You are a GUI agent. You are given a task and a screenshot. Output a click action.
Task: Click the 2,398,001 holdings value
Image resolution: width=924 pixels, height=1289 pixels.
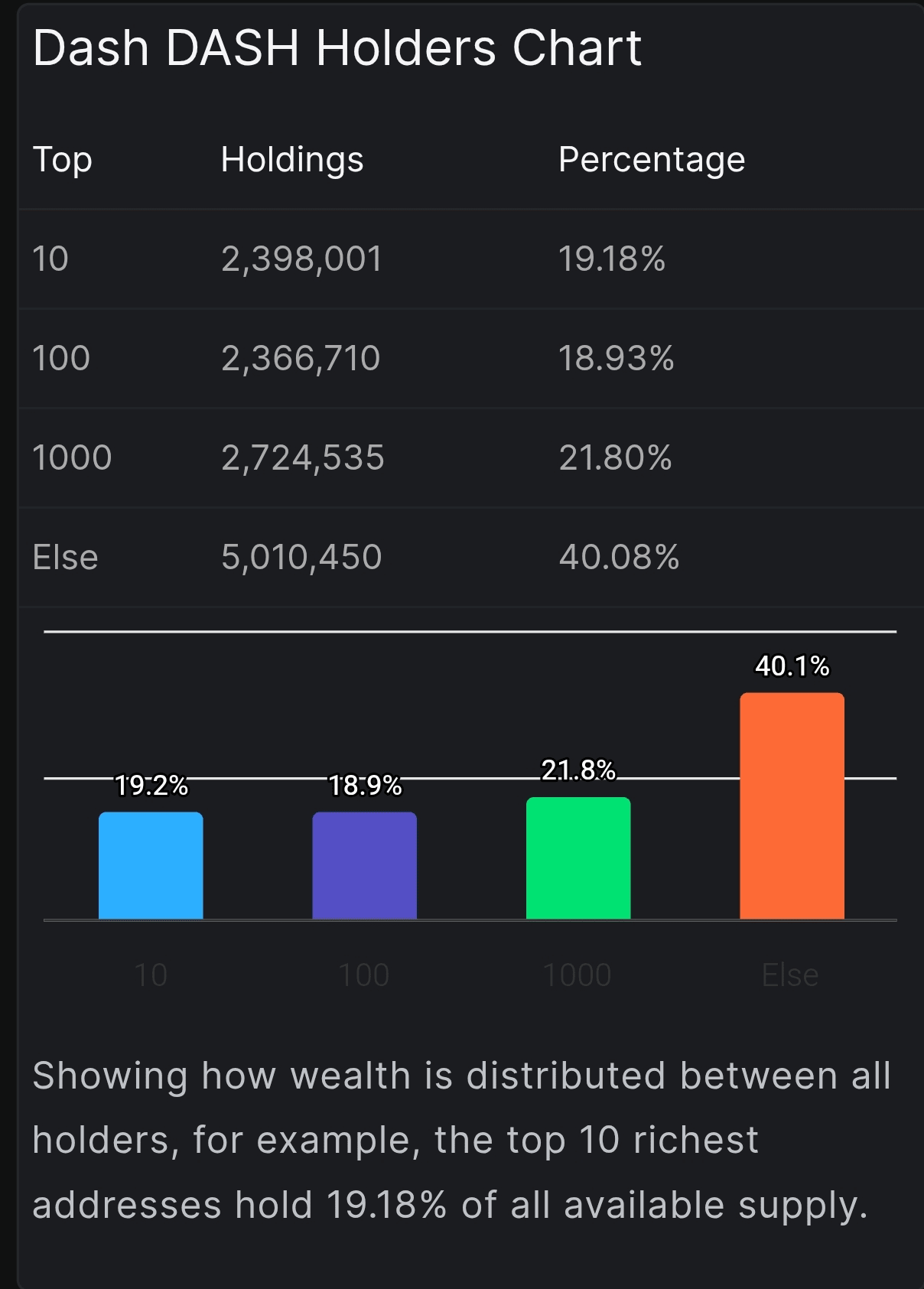301,259
